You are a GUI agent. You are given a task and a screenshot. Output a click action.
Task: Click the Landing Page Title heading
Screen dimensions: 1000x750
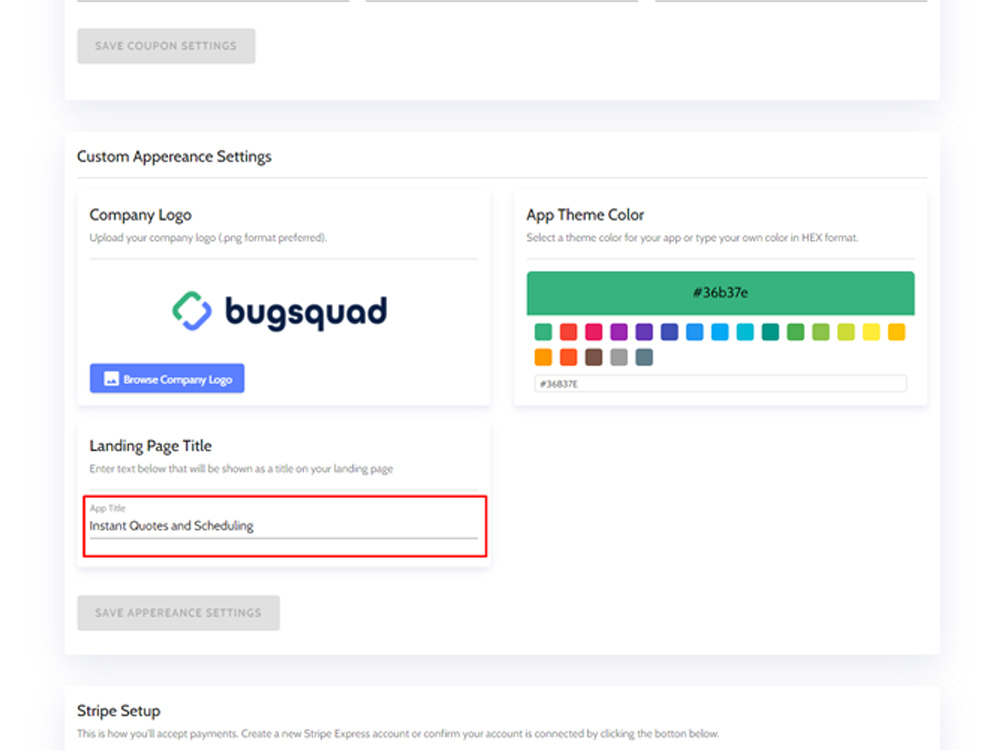[x=151, y=446]
